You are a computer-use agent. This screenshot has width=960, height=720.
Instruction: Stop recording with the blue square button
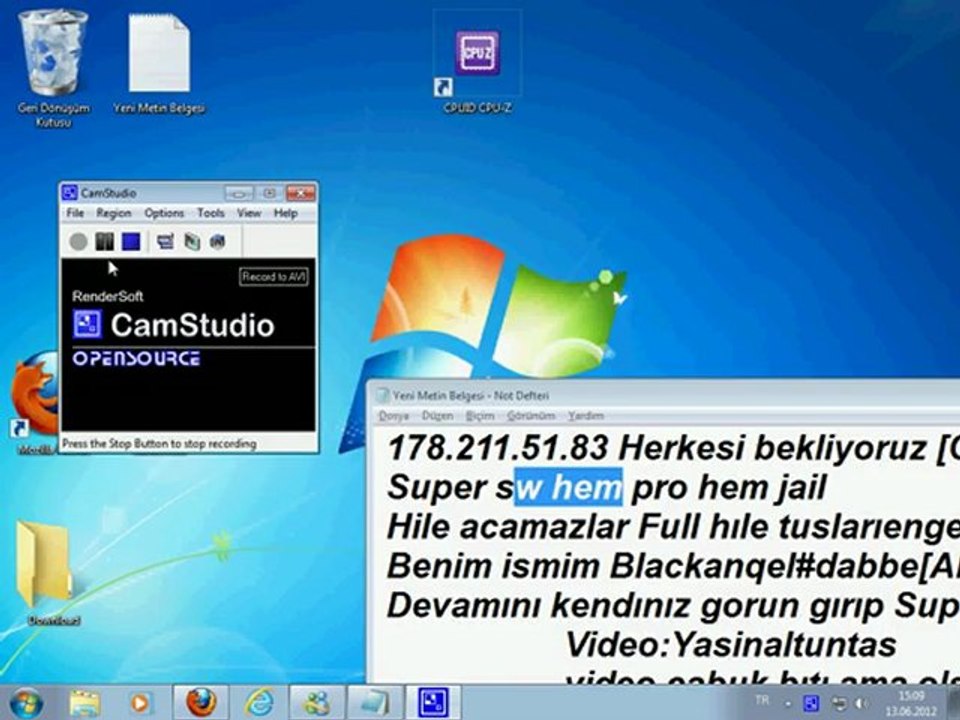131,242
